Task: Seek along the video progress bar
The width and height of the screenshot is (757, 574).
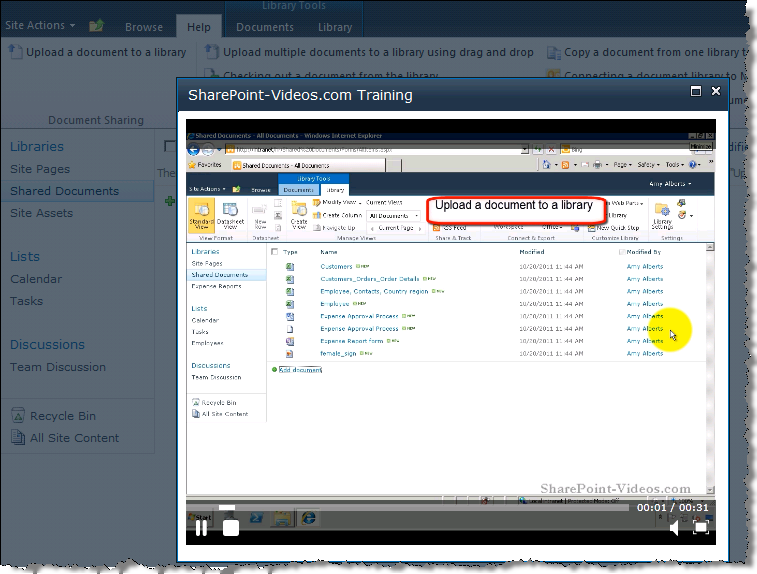Action: pyautogui.click(x=423, y=508)
